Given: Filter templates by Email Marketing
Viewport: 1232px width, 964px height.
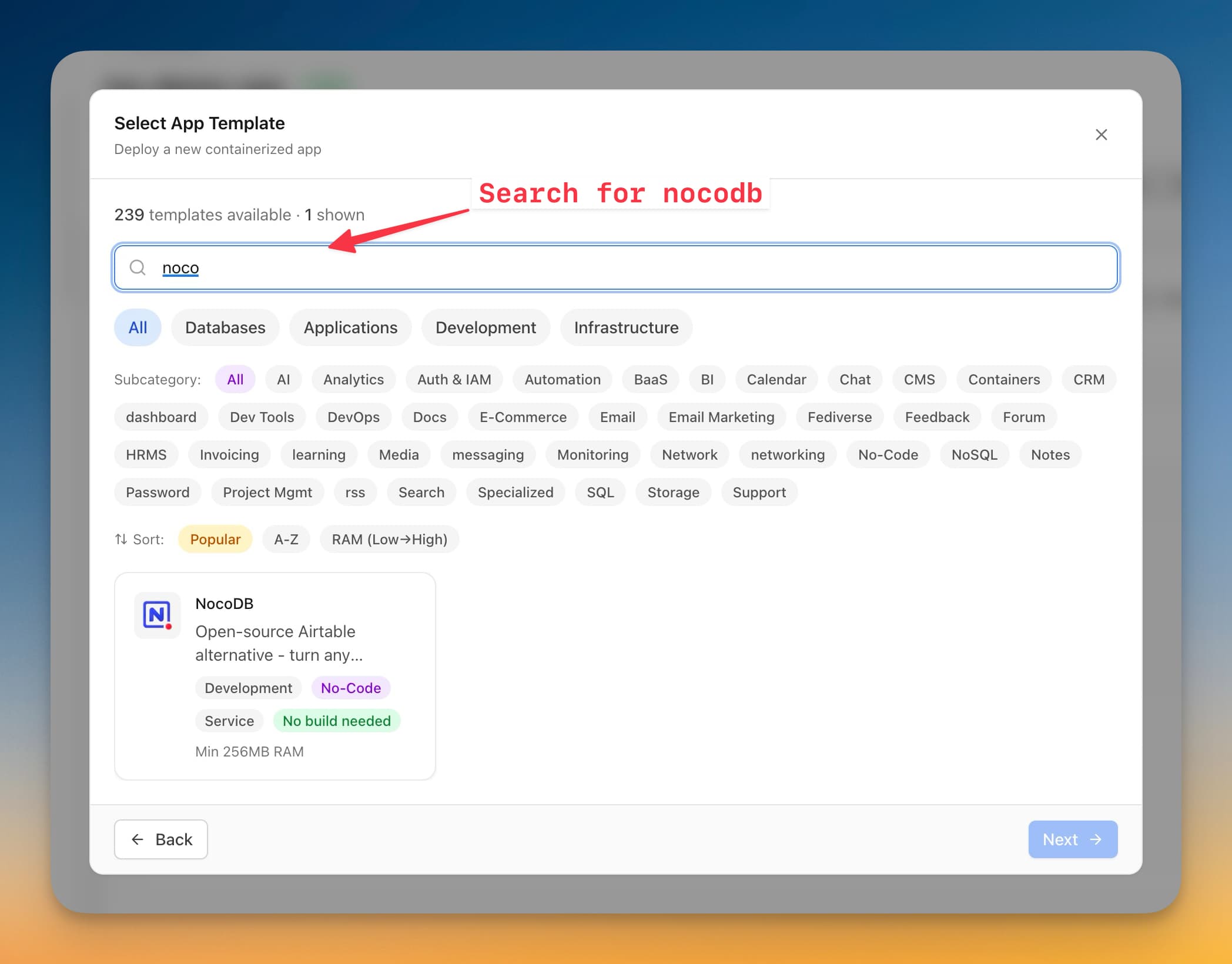Looking at the screenshot, I should [x=721, y=417].
